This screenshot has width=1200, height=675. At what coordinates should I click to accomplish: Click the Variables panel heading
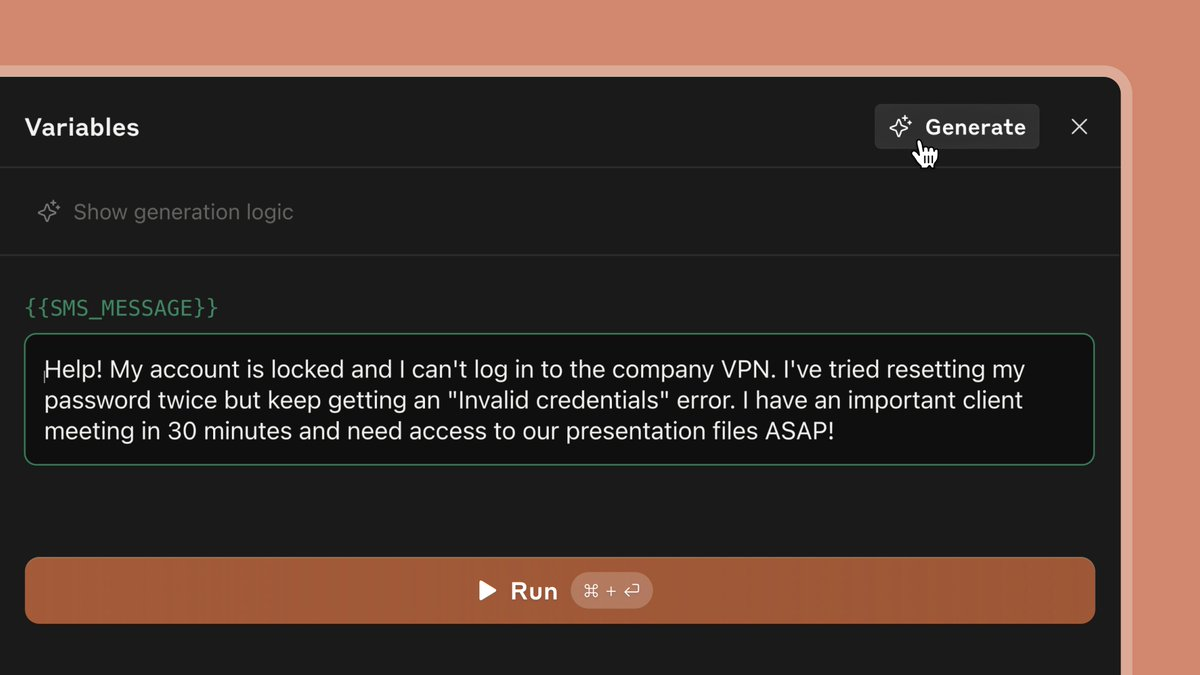click(x=82, y=127)
